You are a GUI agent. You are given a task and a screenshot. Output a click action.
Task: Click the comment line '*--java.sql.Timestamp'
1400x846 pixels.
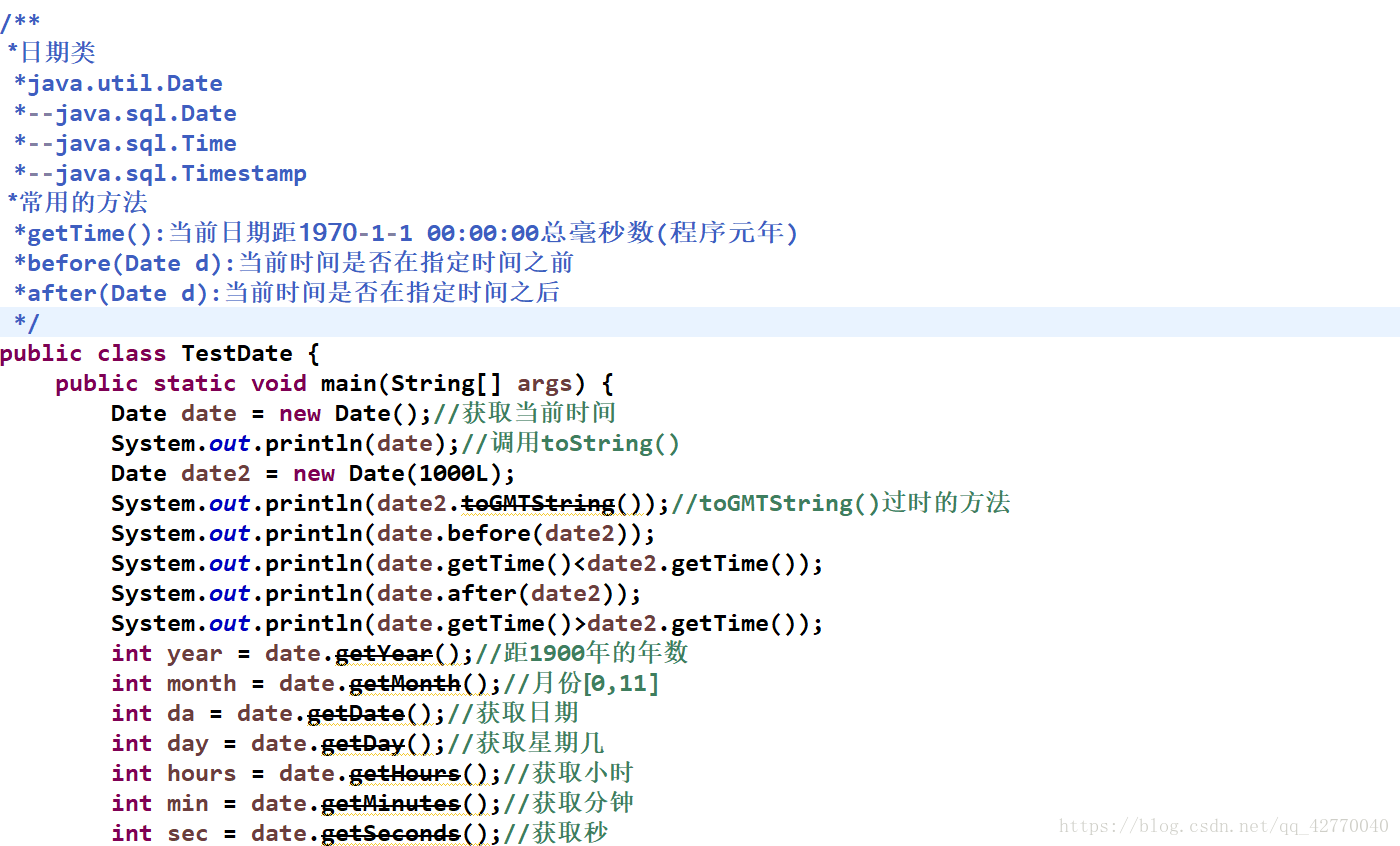click(x=160, y=174)
